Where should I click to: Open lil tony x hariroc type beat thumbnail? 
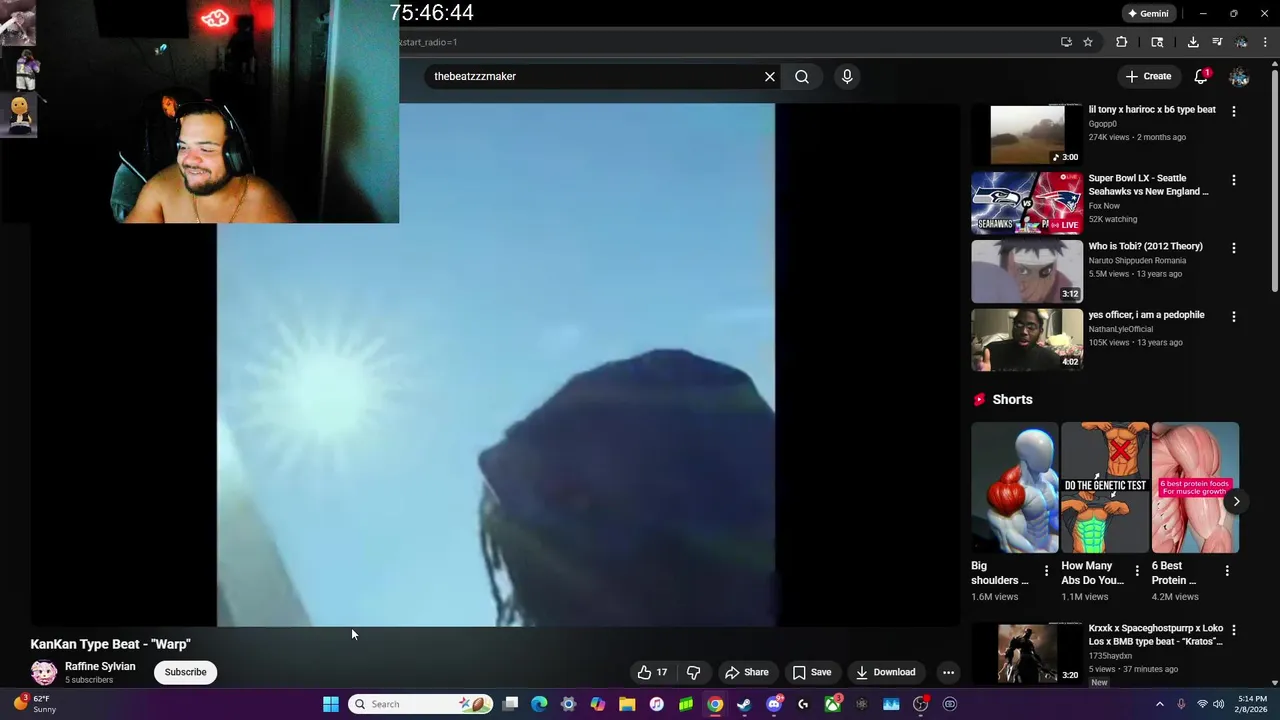tap(1027, 134)
